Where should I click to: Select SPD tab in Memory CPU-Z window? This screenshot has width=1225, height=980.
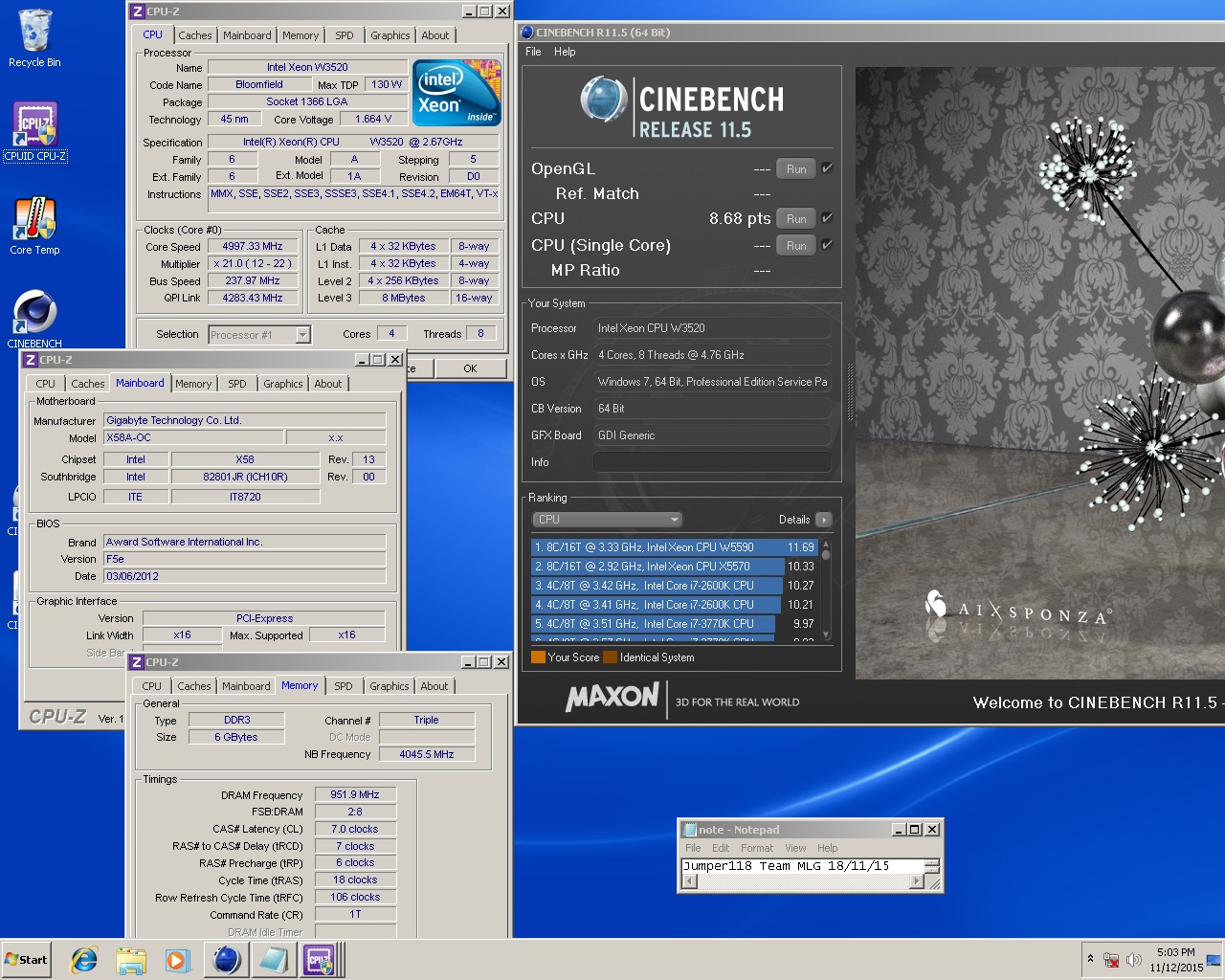click(344, 686)
